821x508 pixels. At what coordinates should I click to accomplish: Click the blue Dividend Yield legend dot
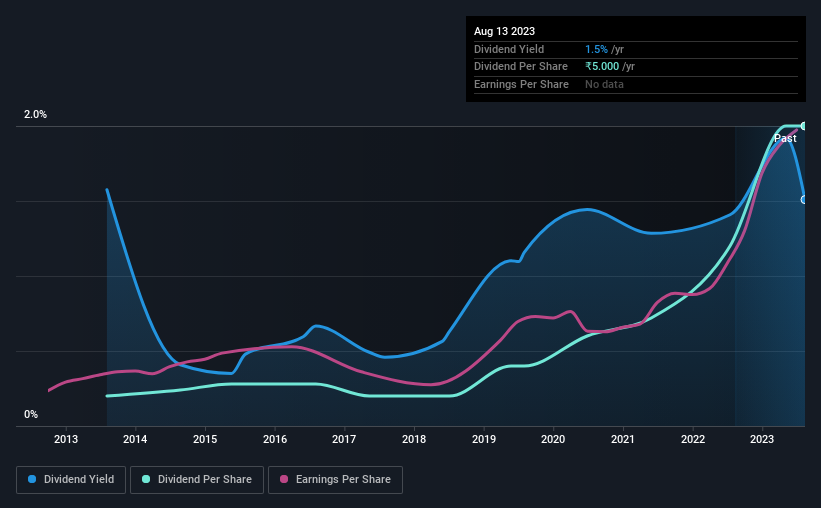(x=32, y=479)
